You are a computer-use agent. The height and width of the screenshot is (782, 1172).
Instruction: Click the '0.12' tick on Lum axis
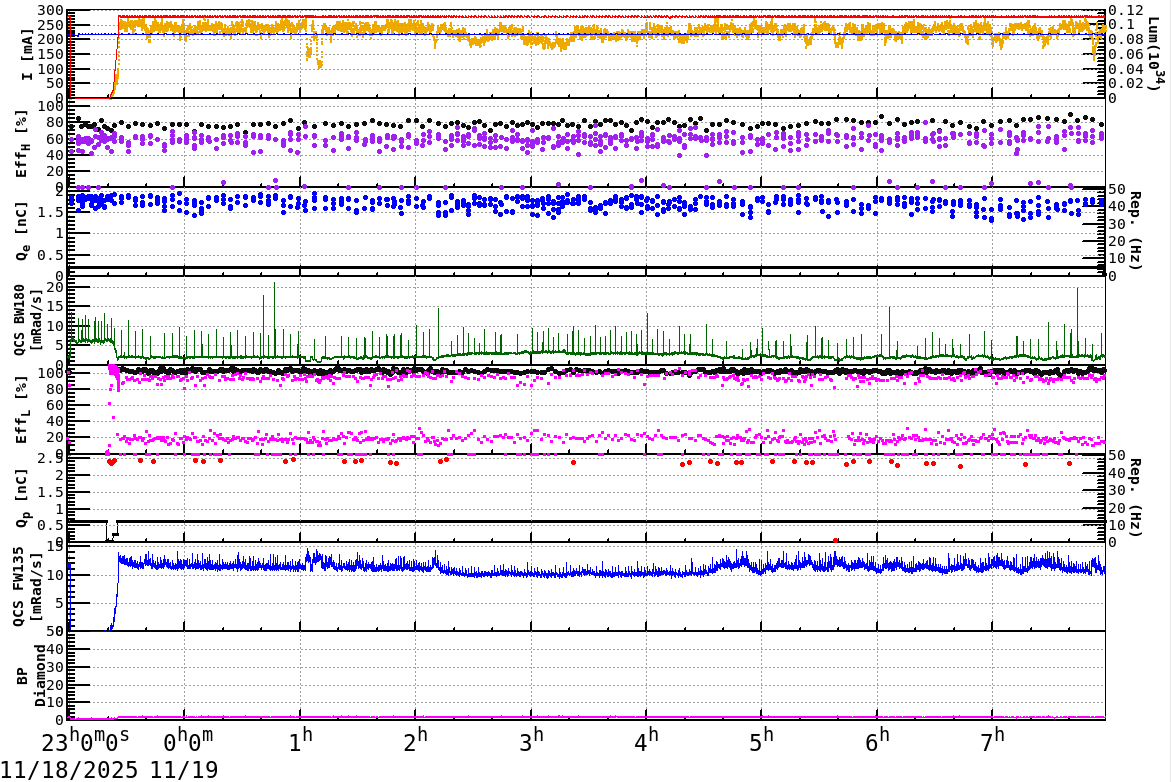pyautogui.click(x=1126, y=10)
